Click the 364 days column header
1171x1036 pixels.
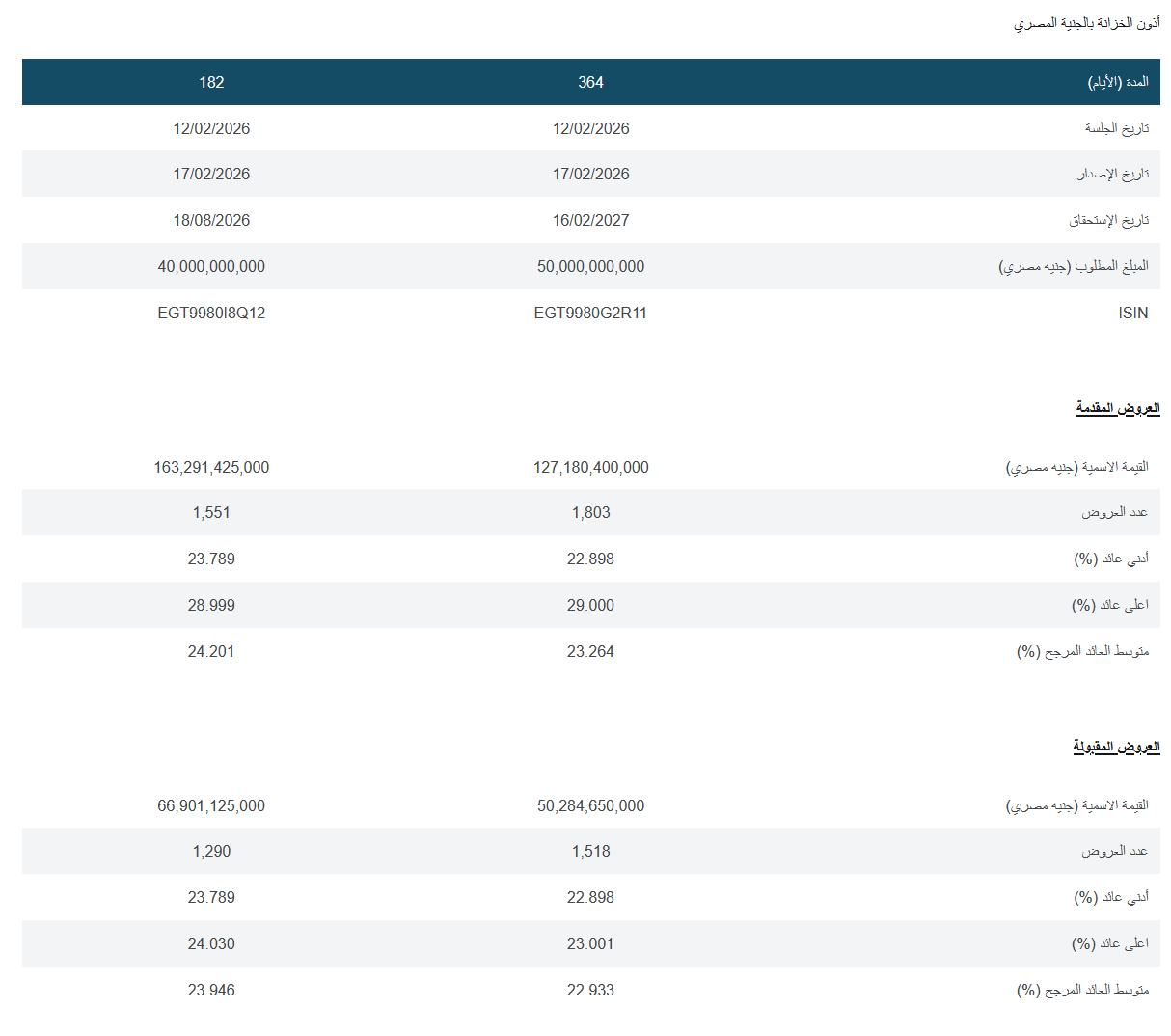click(x=590, y=82)
